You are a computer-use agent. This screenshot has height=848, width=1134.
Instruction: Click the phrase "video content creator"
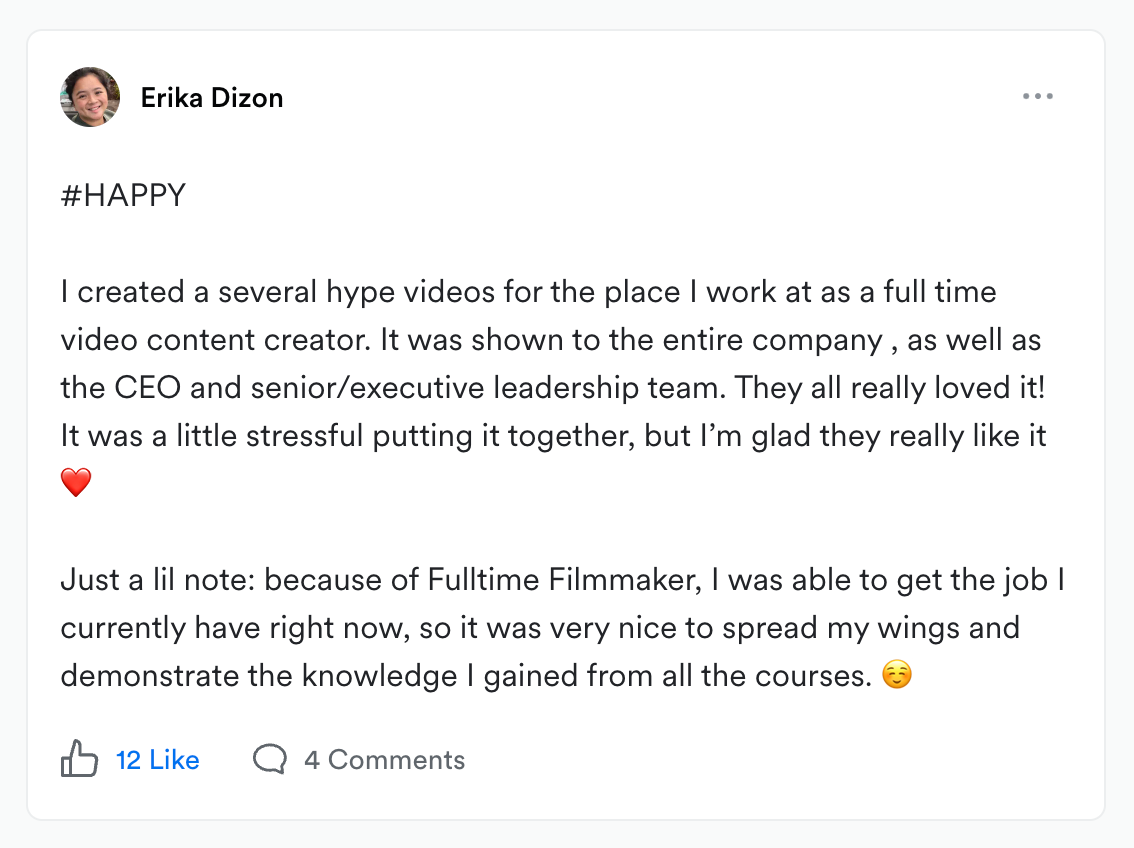(216, 340)
